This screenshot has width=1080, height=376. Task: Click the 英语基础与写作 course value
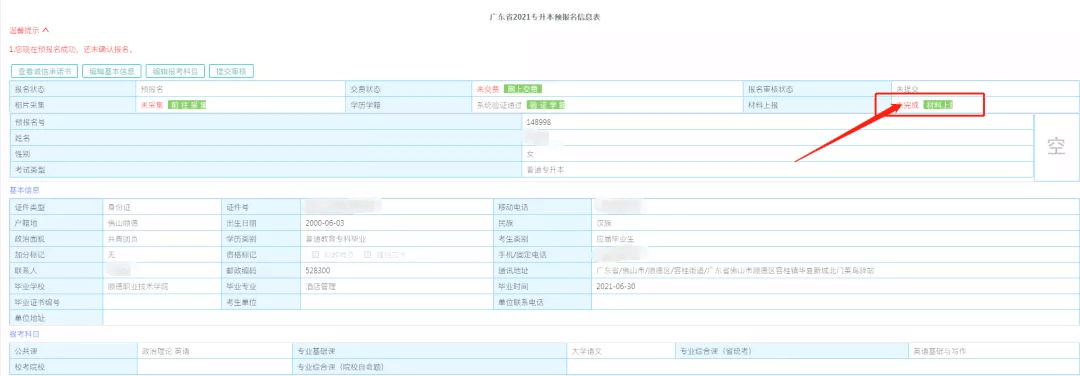(940, 351)
